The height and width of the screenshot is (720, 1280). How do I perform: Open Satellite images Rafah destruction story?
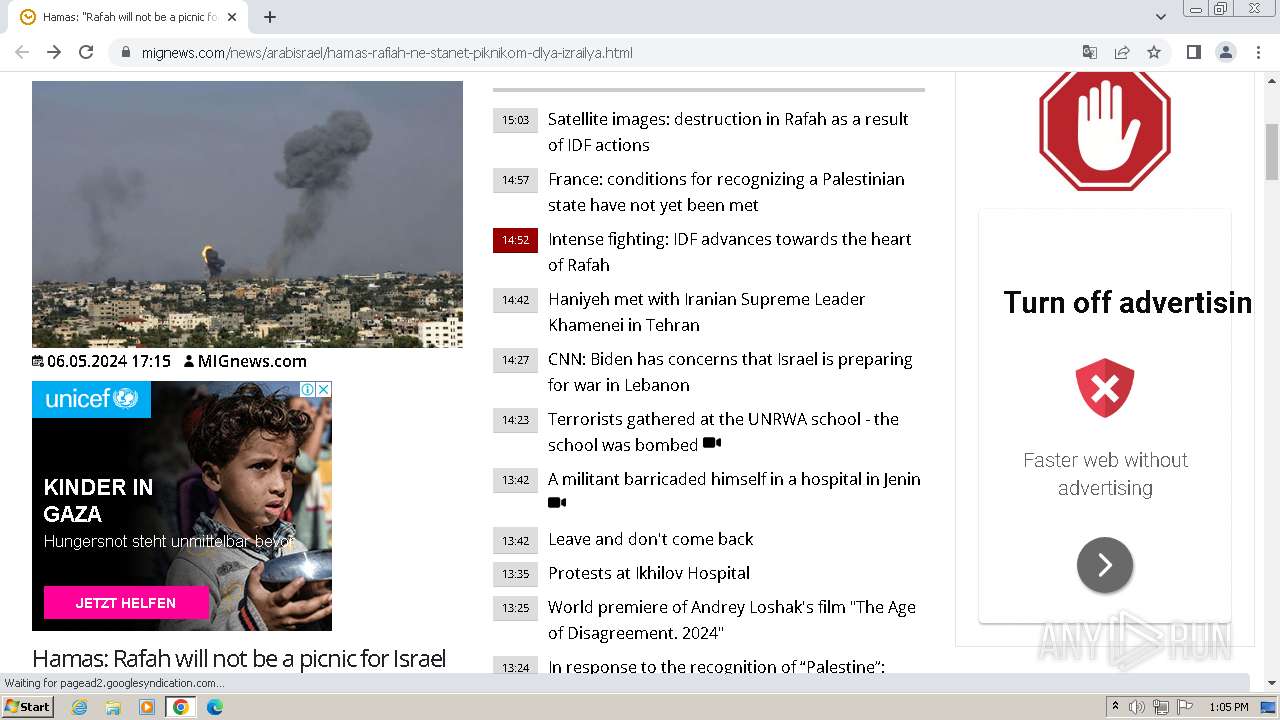pyautogui.click(x=728, y=132)
